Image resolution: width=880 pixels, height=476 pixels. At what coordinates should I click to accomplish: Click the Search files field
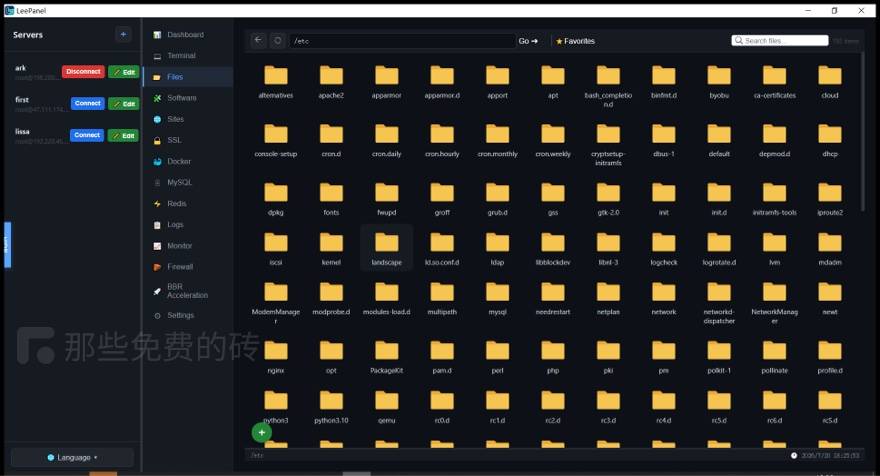pos(780,40)
